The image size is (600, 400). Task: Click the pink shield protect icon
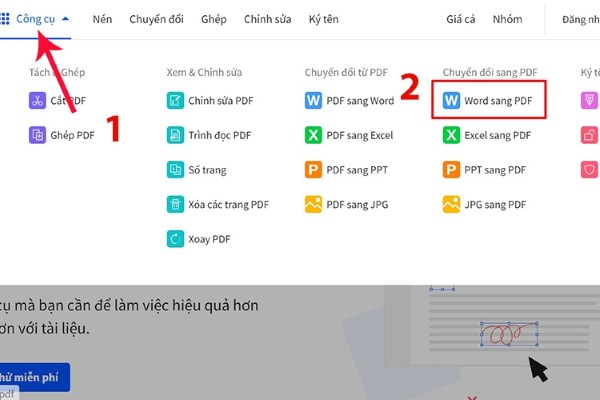[590, 170]
